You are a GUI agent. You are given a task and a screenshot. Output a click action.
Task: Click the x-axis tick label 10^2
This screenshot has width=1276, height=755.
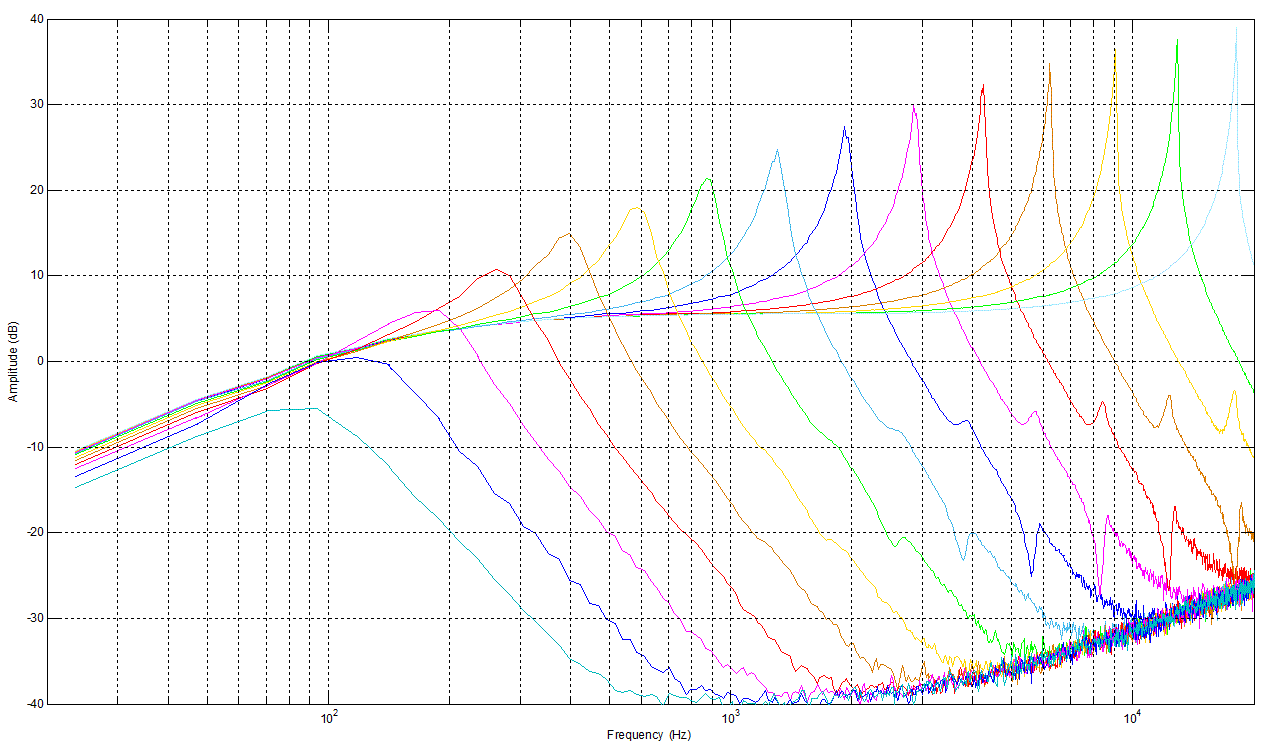point(328,717)
